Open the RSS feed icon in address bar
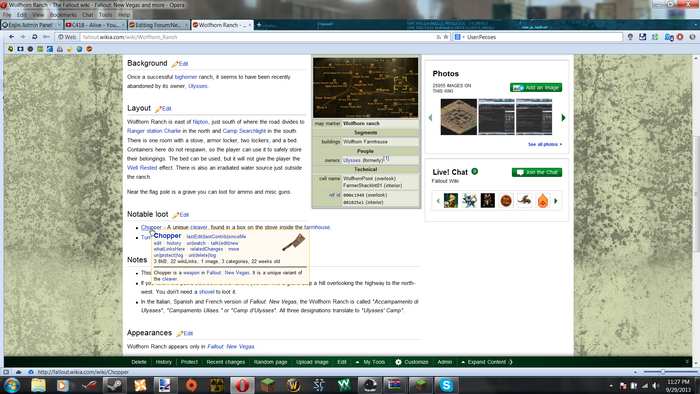 pyautogui.click(x=438, y=37)
